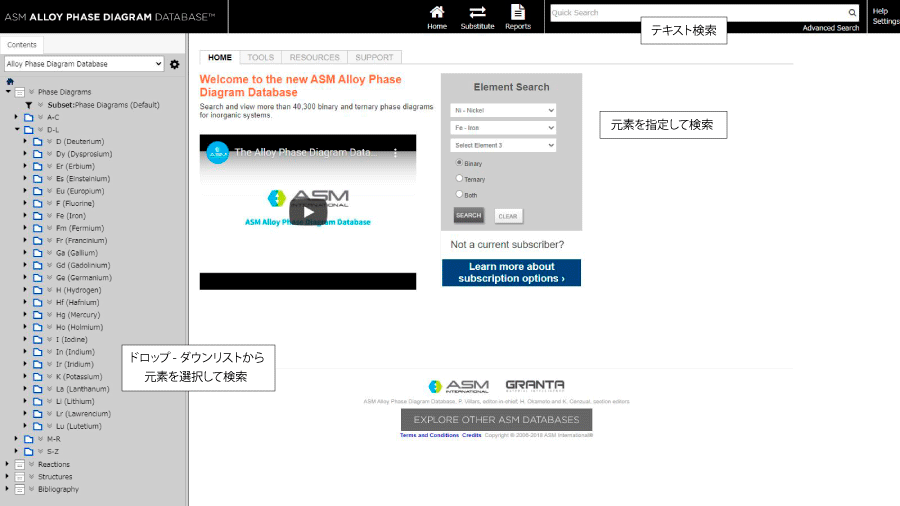Click Learn more about subscription options

[511, 273]
